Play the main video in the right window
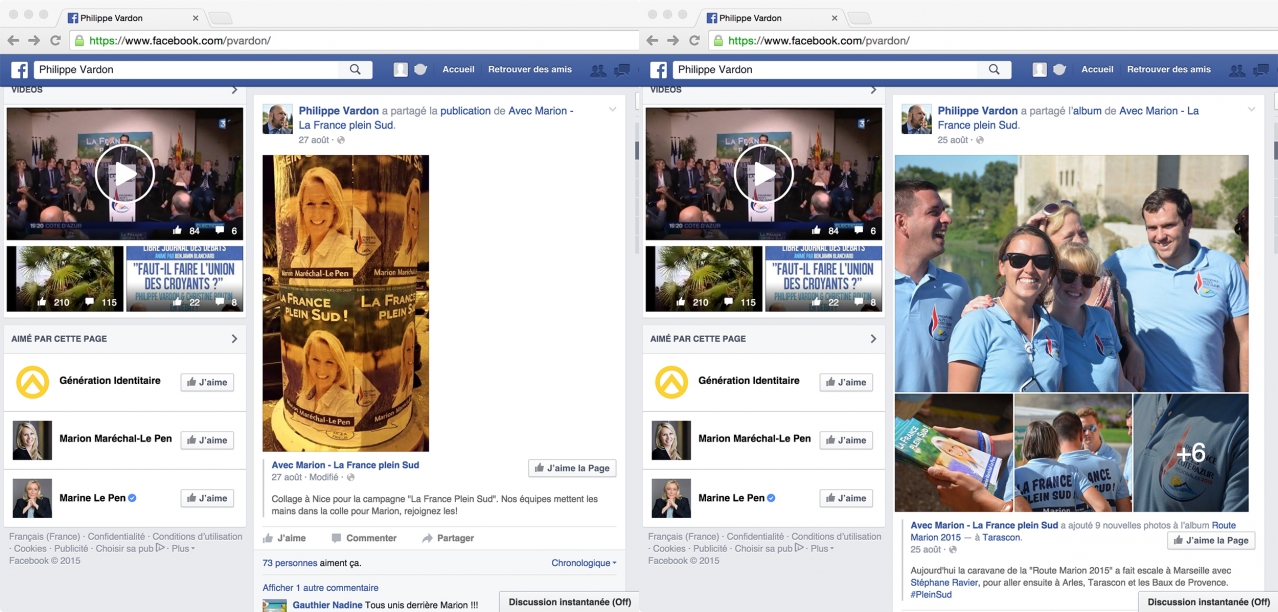This screenshot has height=612, width=1278. [764, 174]
